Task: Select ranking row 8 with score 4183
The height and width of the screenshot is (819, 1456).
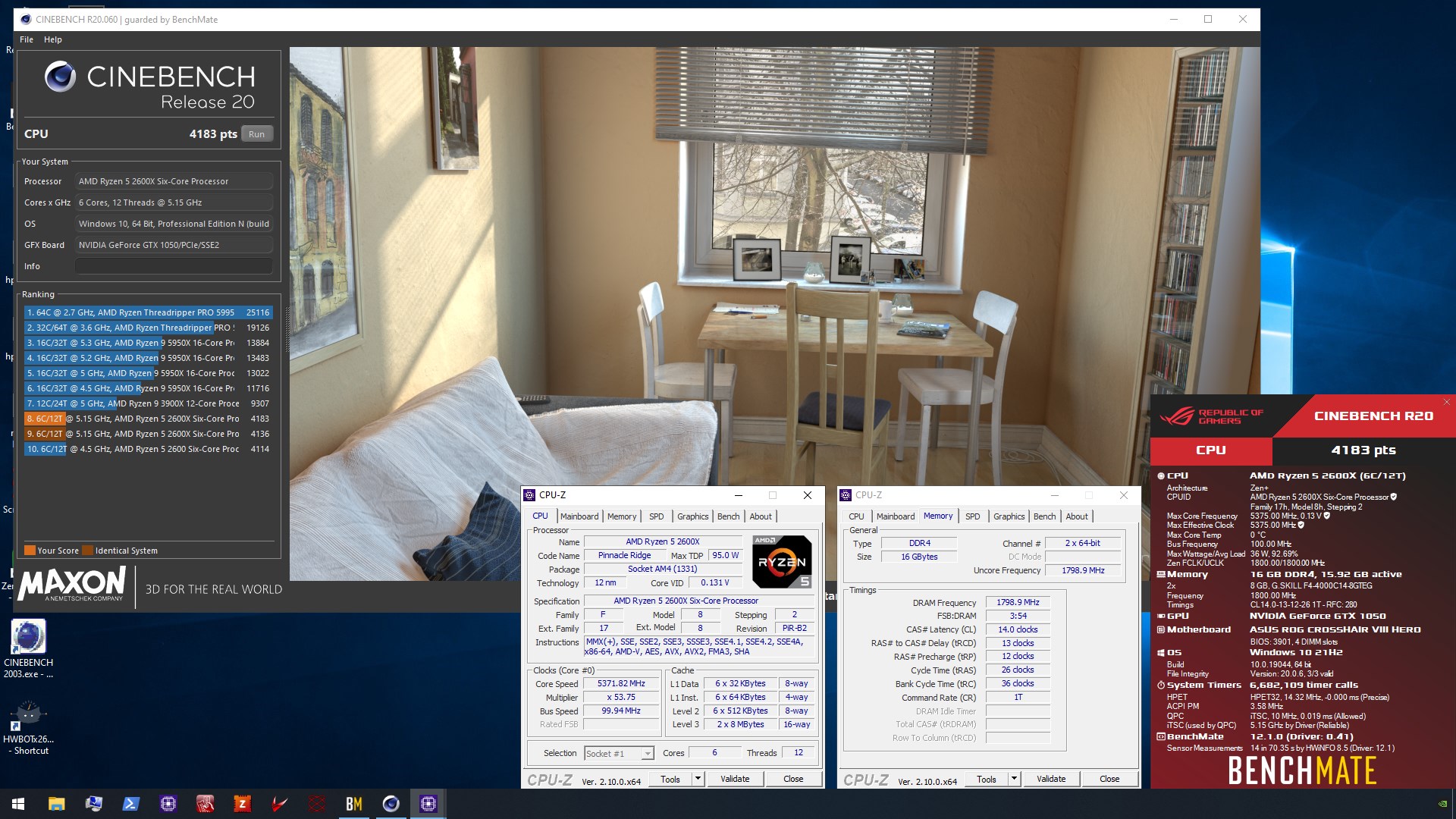Action: tap(148, 419)
